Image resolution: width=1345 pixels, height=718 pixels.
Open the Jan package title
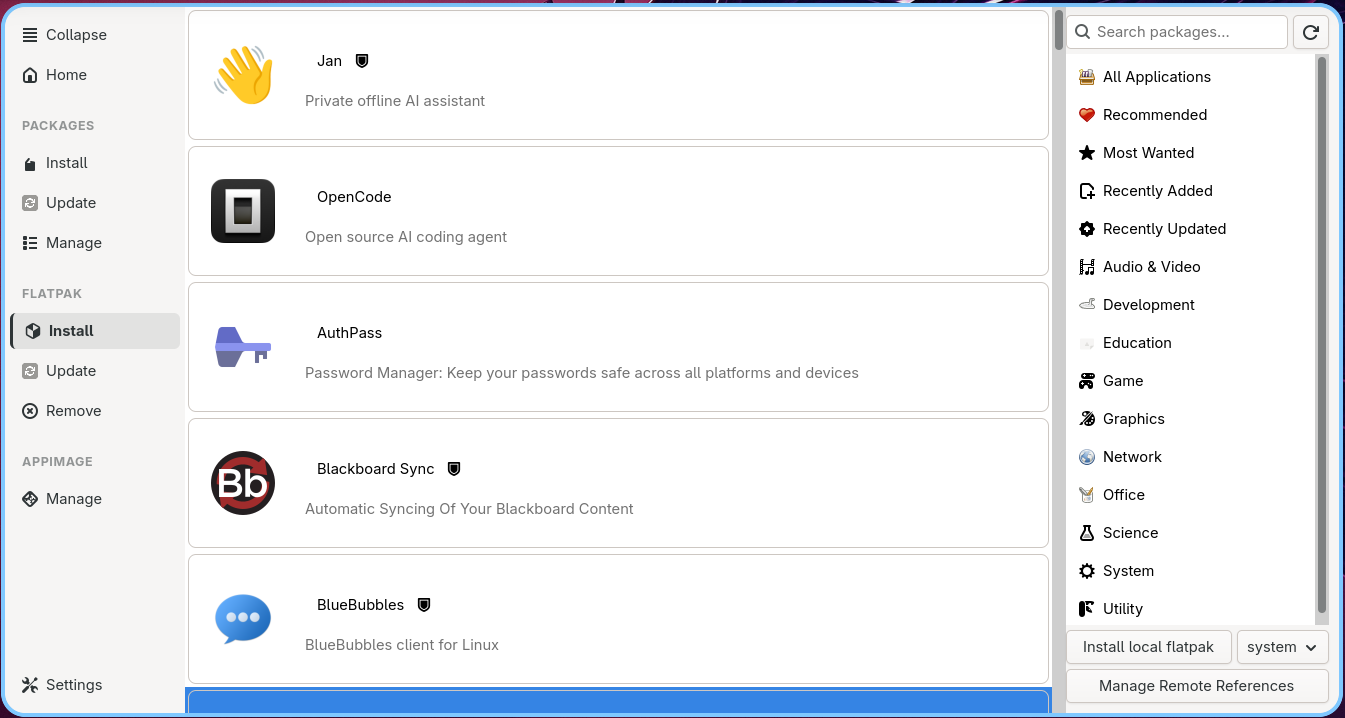[x=329, y=61]
